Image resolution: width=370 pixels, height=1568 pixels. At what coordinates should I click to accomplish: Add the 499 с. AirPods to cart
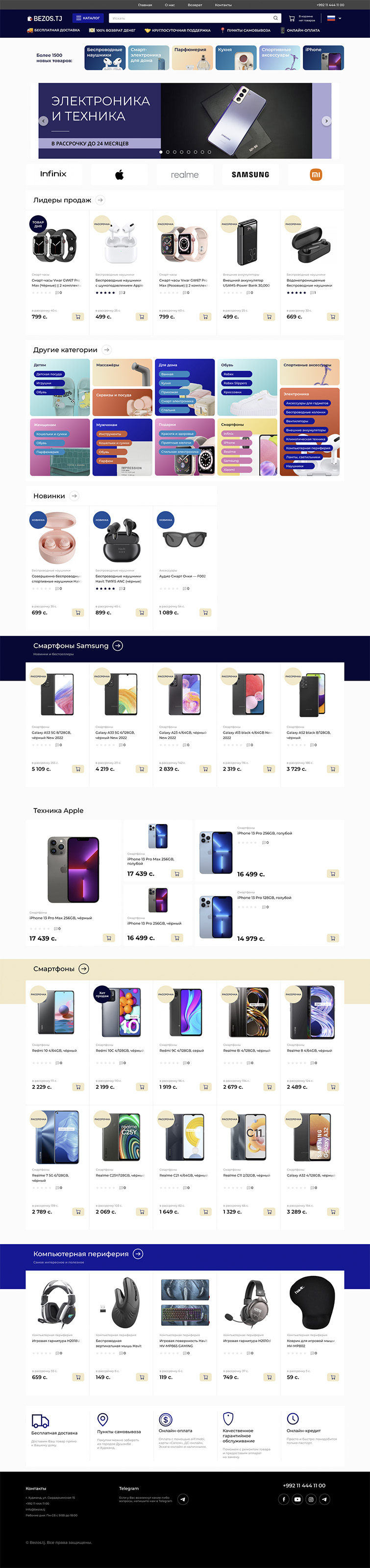pos(142,317)
